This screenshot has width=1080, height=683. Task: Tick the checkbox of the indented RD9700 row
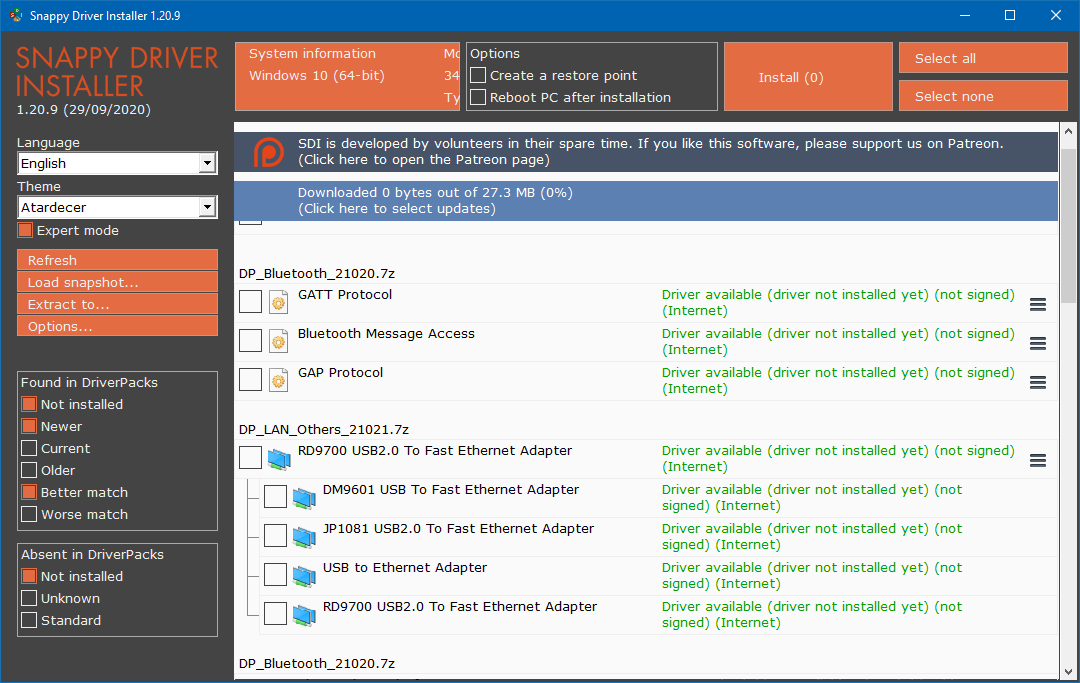click(276, 613)
